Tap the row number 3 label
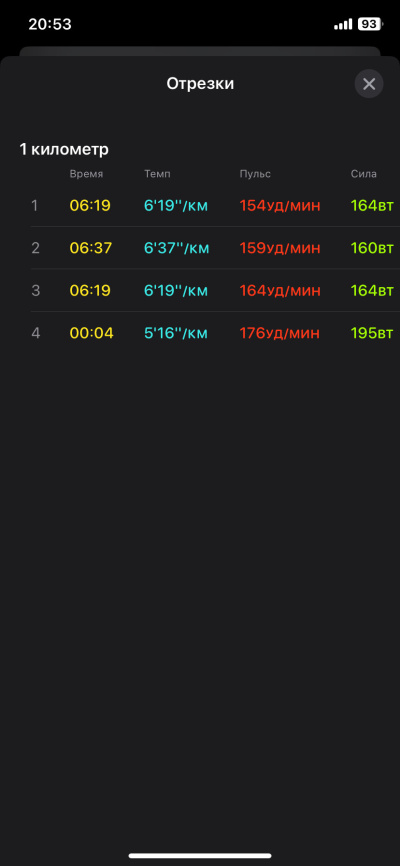This screenshot has height=866, width=400. [x=35, y=291]
